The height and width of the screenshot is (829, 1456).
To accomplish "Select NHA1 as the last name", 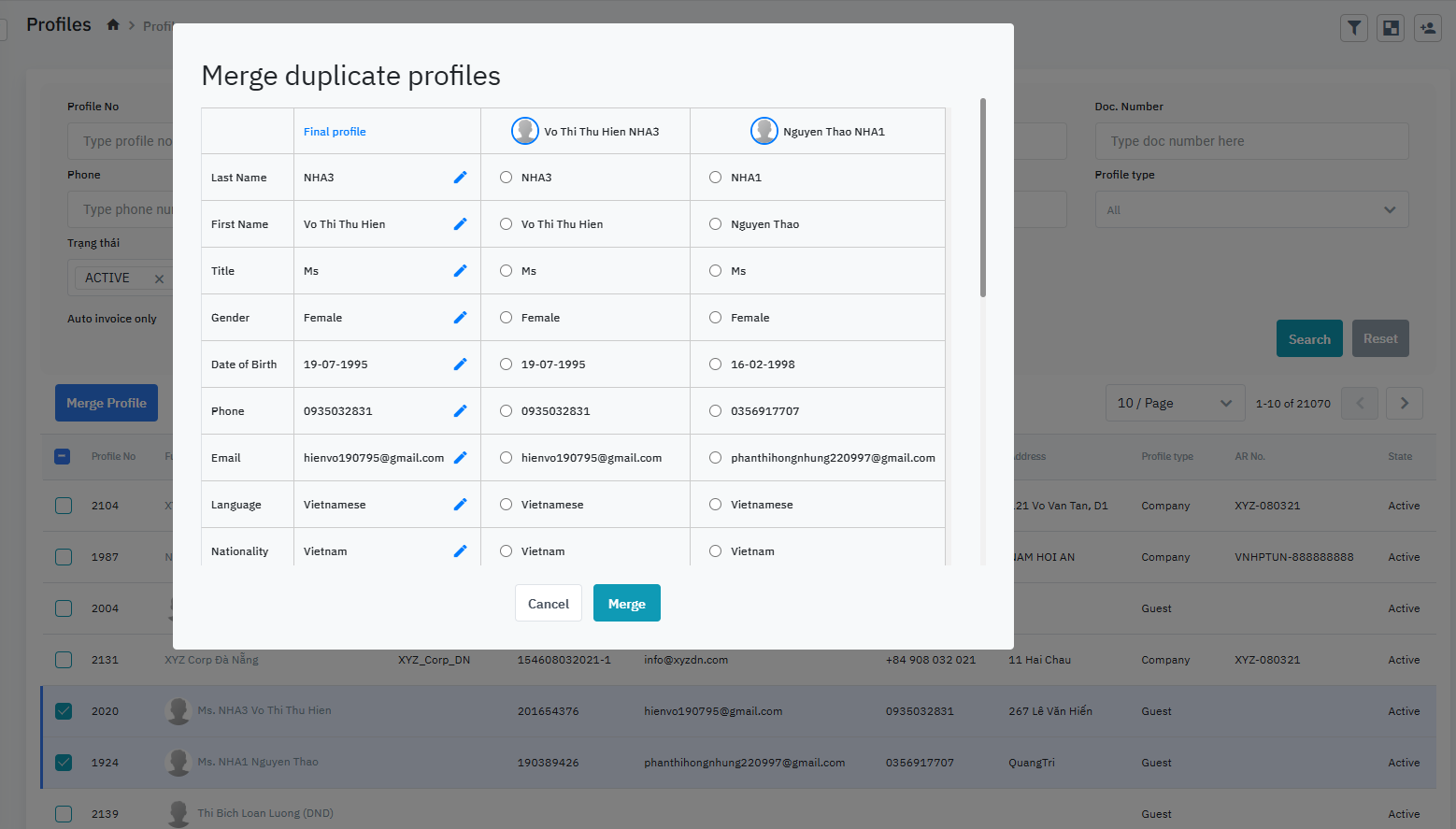I will point(716,178).
